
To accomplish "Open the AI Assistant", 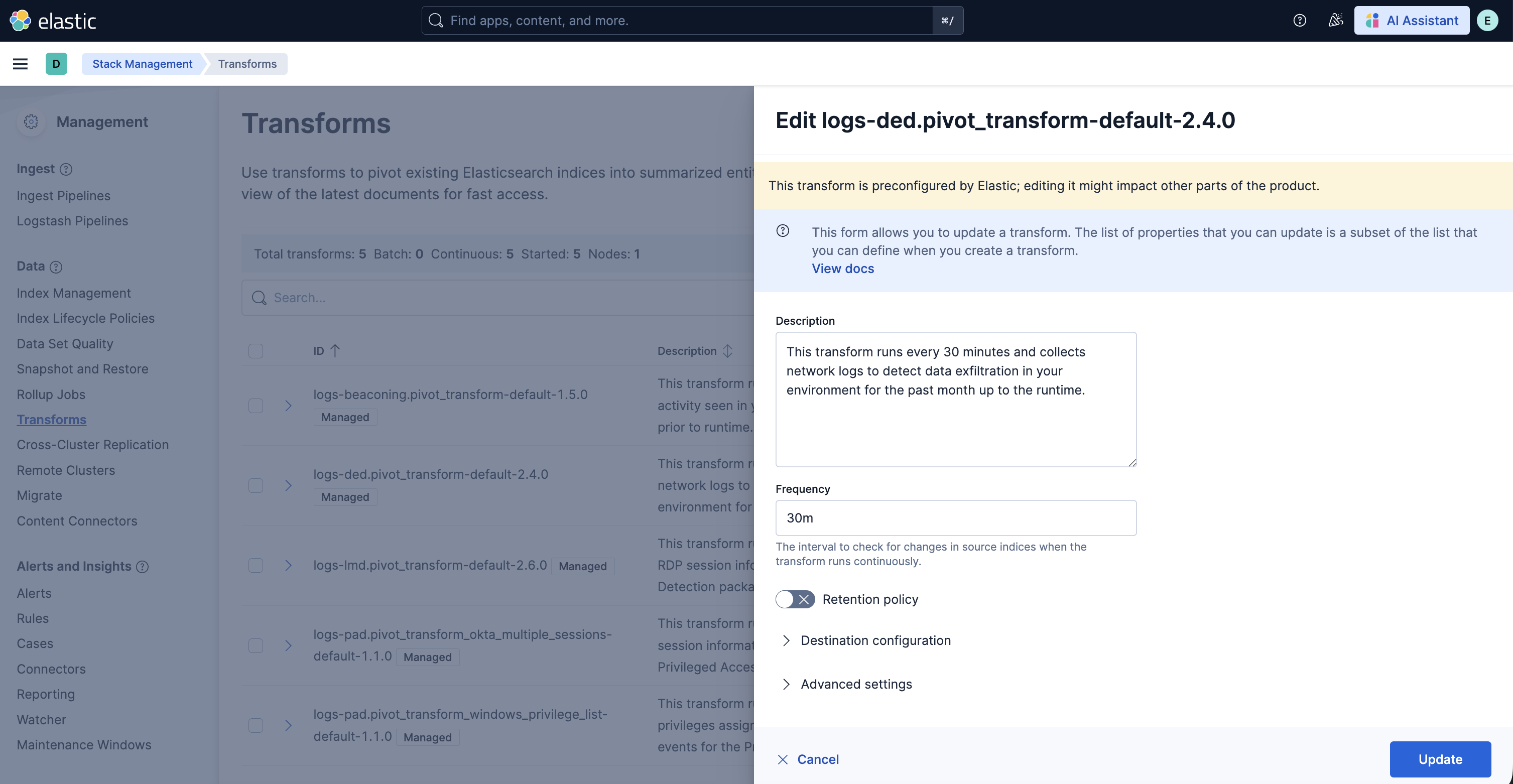I will point(1412,20).
